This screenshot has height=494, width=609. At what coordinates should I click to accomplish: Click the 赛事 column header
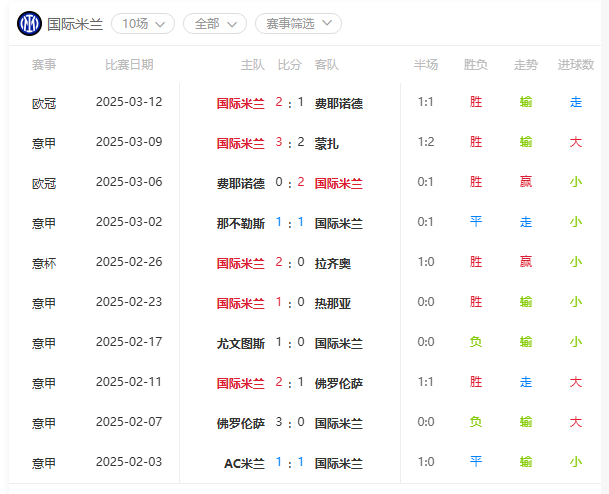pos(44,64)
